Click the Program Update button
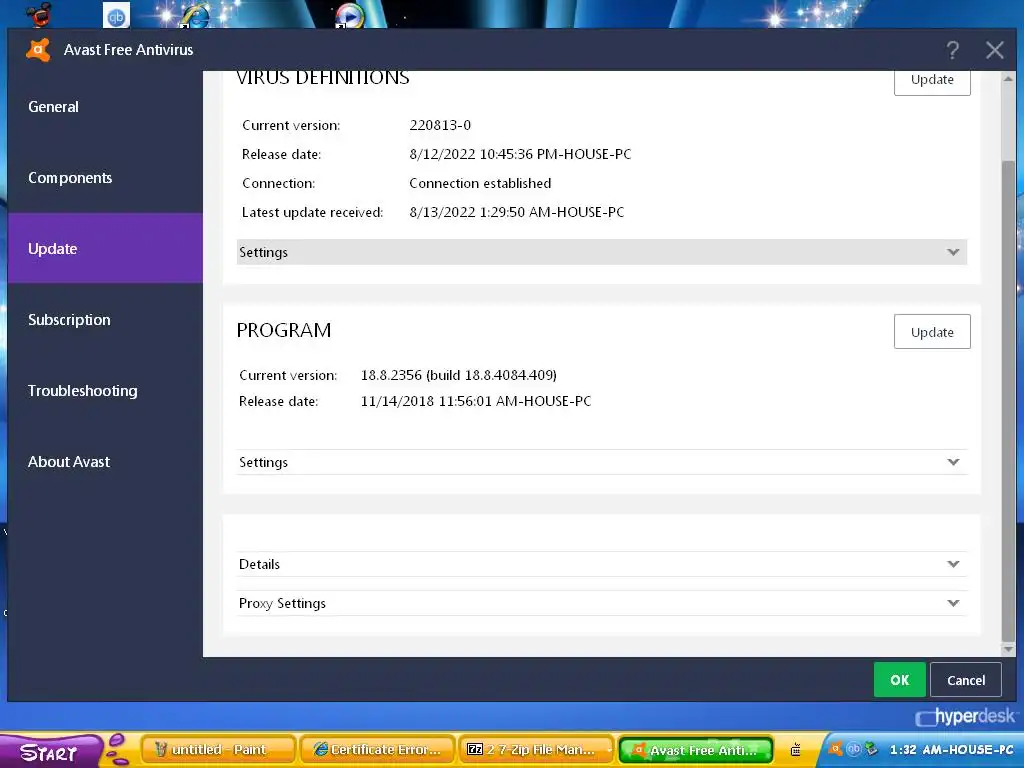The width and height of the screenshot is (1024, 768). [932, 332]
